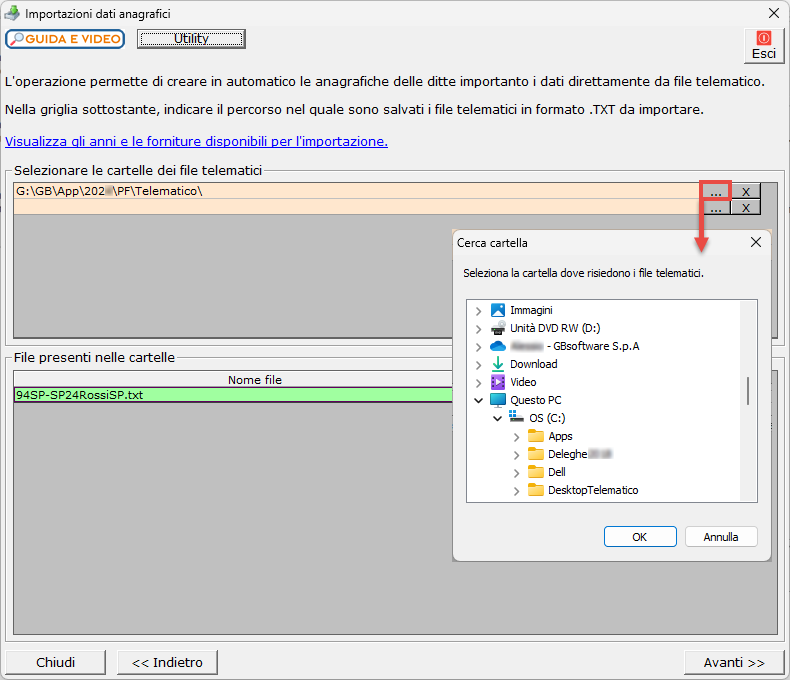Click the OneDrive GBsoftware cloud icon
790x680 pixels.
click(498, 346)
